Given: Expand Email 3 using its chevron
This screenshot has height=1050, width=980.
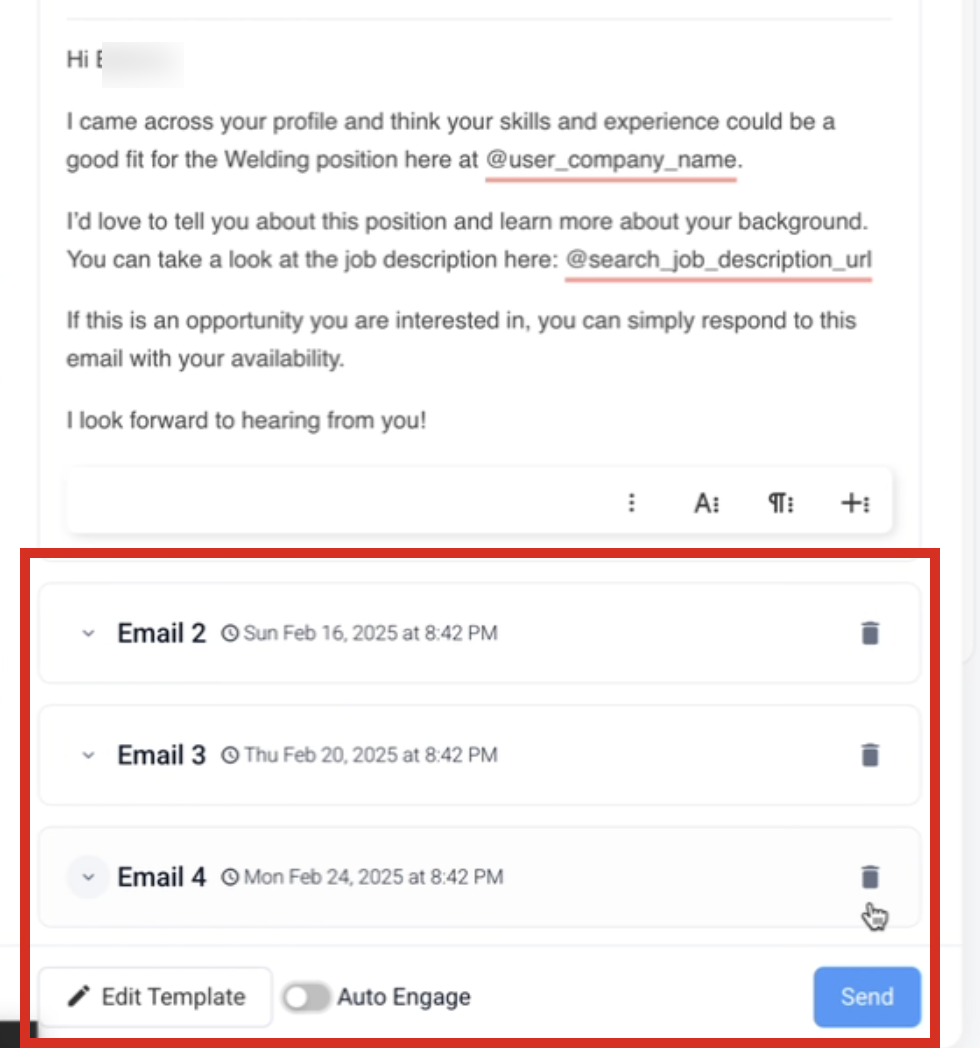Looking at the screenshot, I should click(88, 755).
